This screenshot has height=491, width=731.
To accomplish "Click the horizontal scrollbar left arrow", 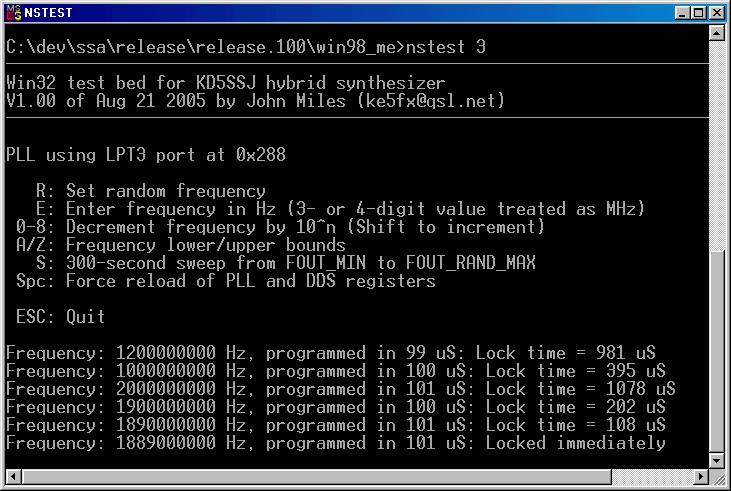I will tap(14, 477).
